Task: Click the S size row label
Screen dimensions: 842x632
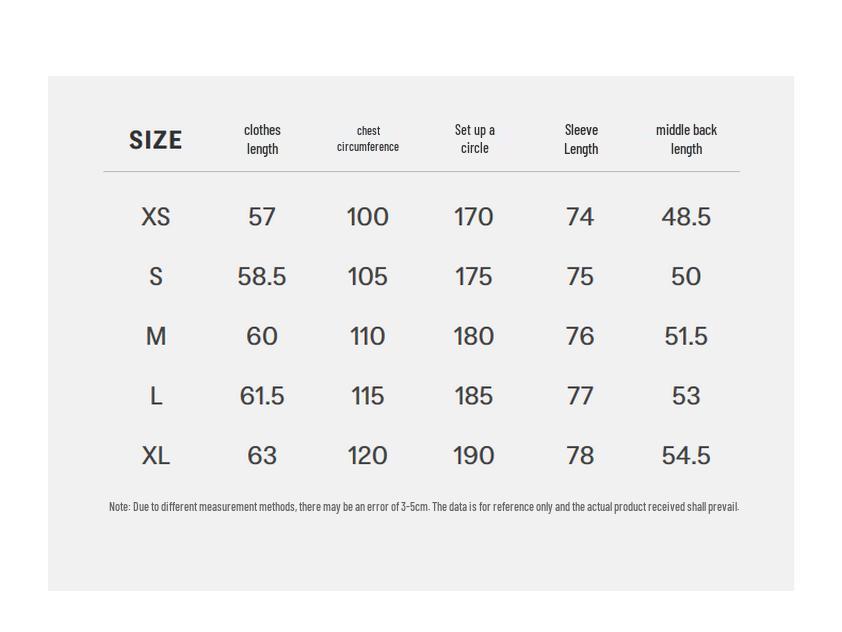Action: (156, 277)
